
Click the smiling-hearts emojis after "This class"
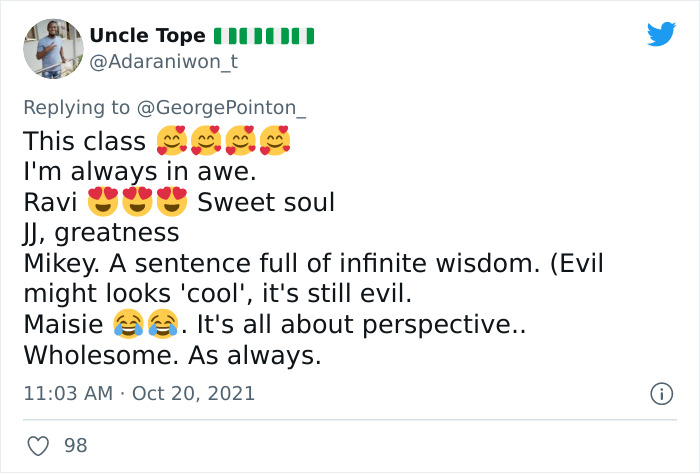click(x=224, y=141)
